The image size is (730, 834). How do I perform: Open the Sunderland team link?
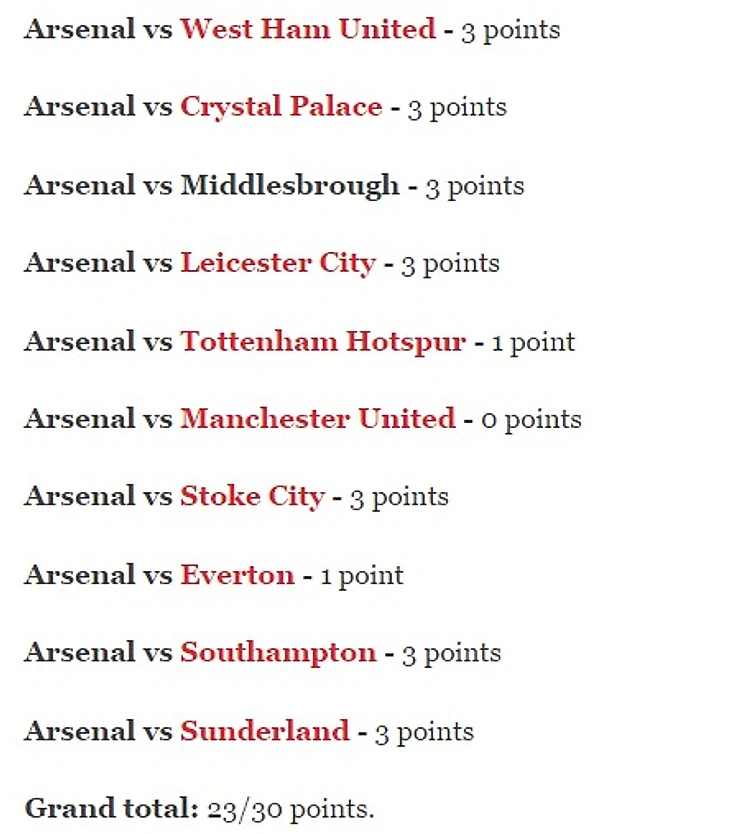click(265, 731)
